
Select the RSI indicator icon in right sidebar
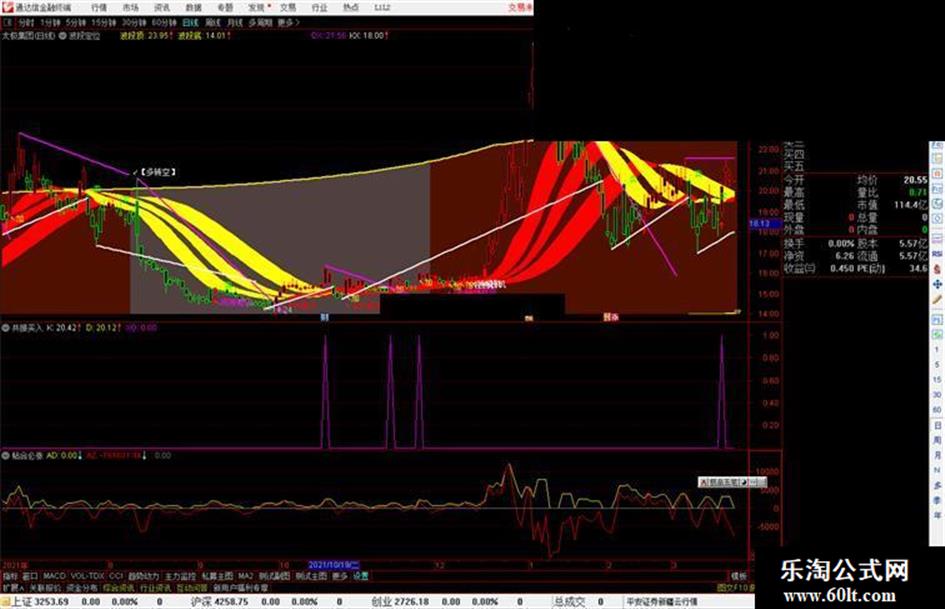click(937, 253)
